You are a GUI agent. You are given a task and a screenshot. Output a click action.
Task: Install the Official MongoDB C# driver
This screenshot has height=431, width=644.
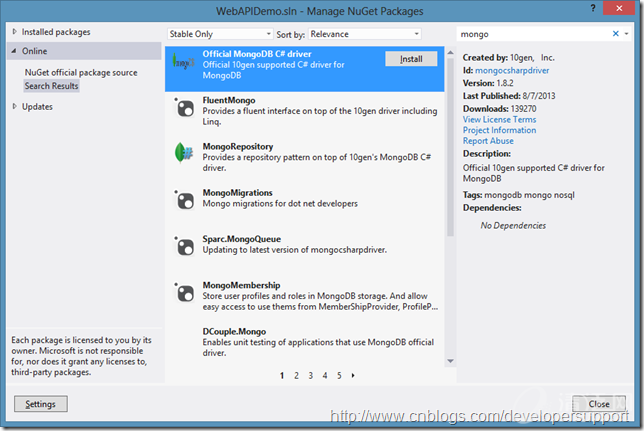[x=410, y=59]
